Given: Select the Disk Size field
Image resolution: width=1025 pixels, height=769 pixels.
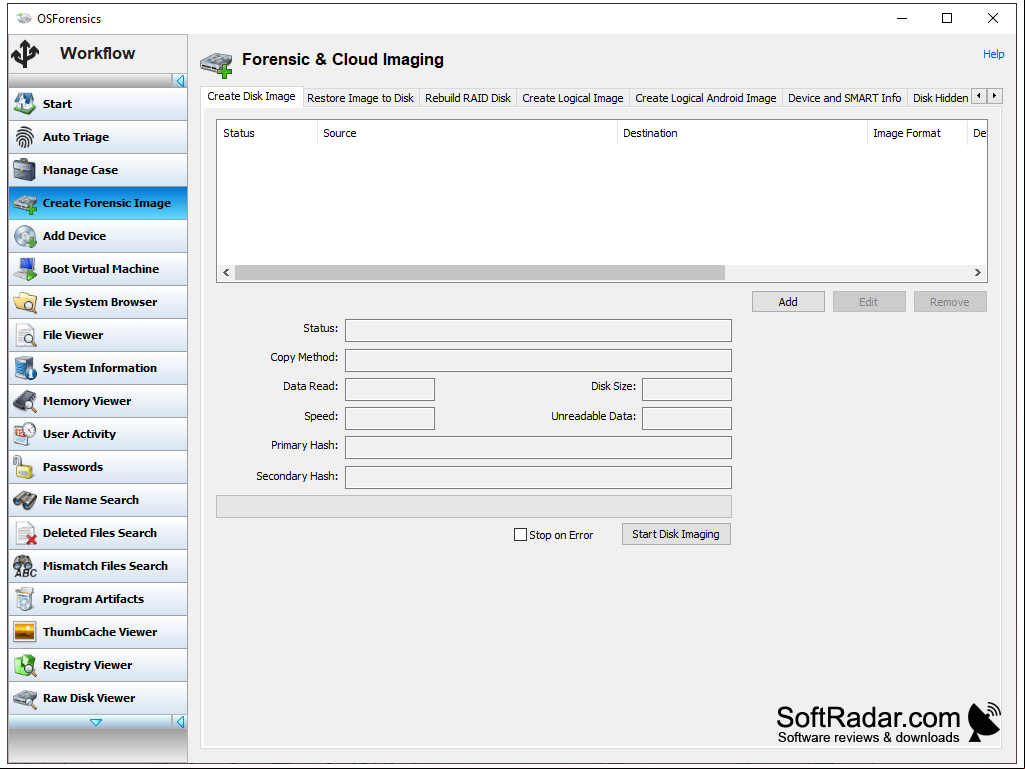Looking at the screenshot, I should (x=686, y=389).
